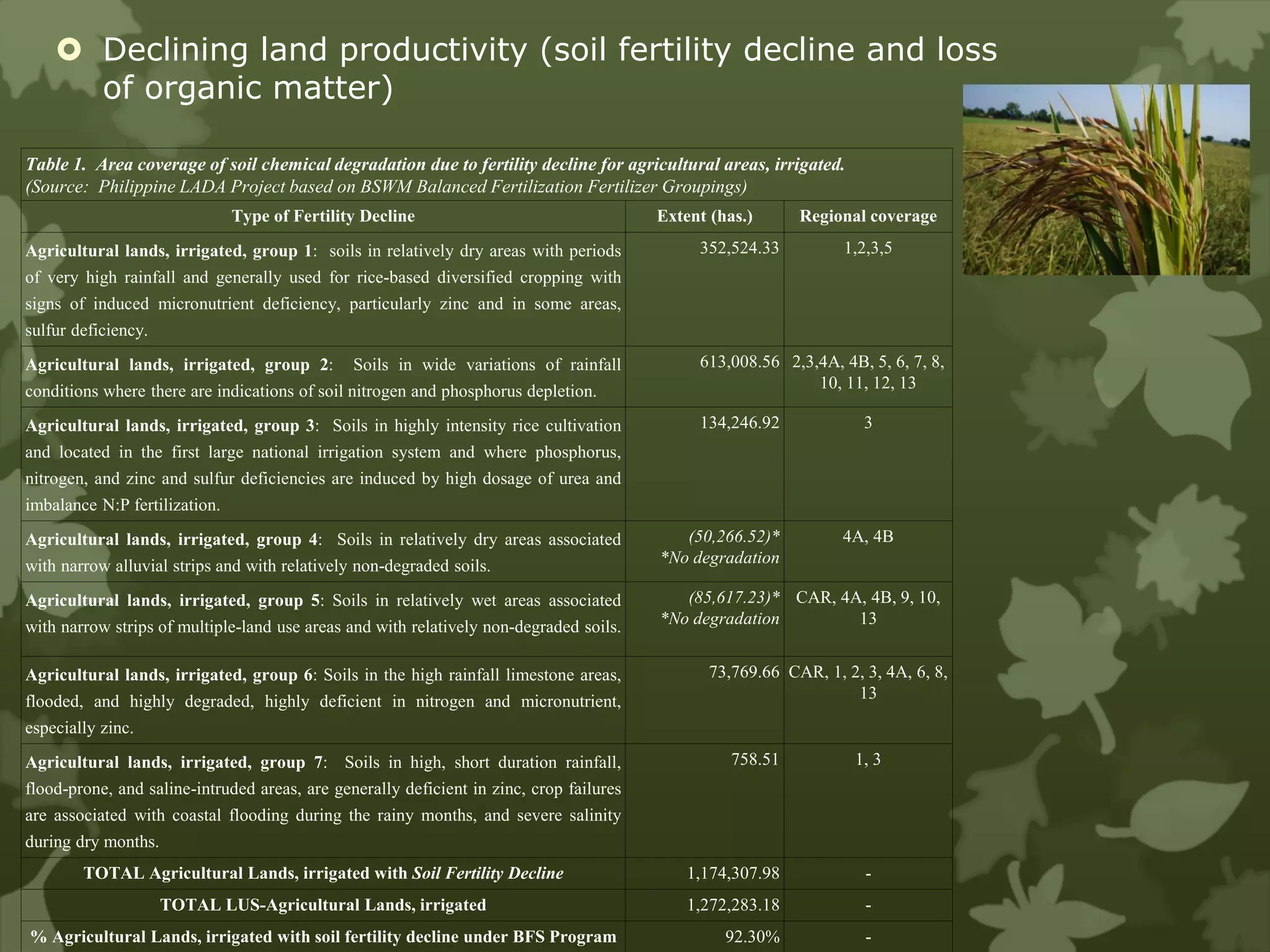Click the group 2 regional coverage cell
1270x952 pixels.
[868, 372]
